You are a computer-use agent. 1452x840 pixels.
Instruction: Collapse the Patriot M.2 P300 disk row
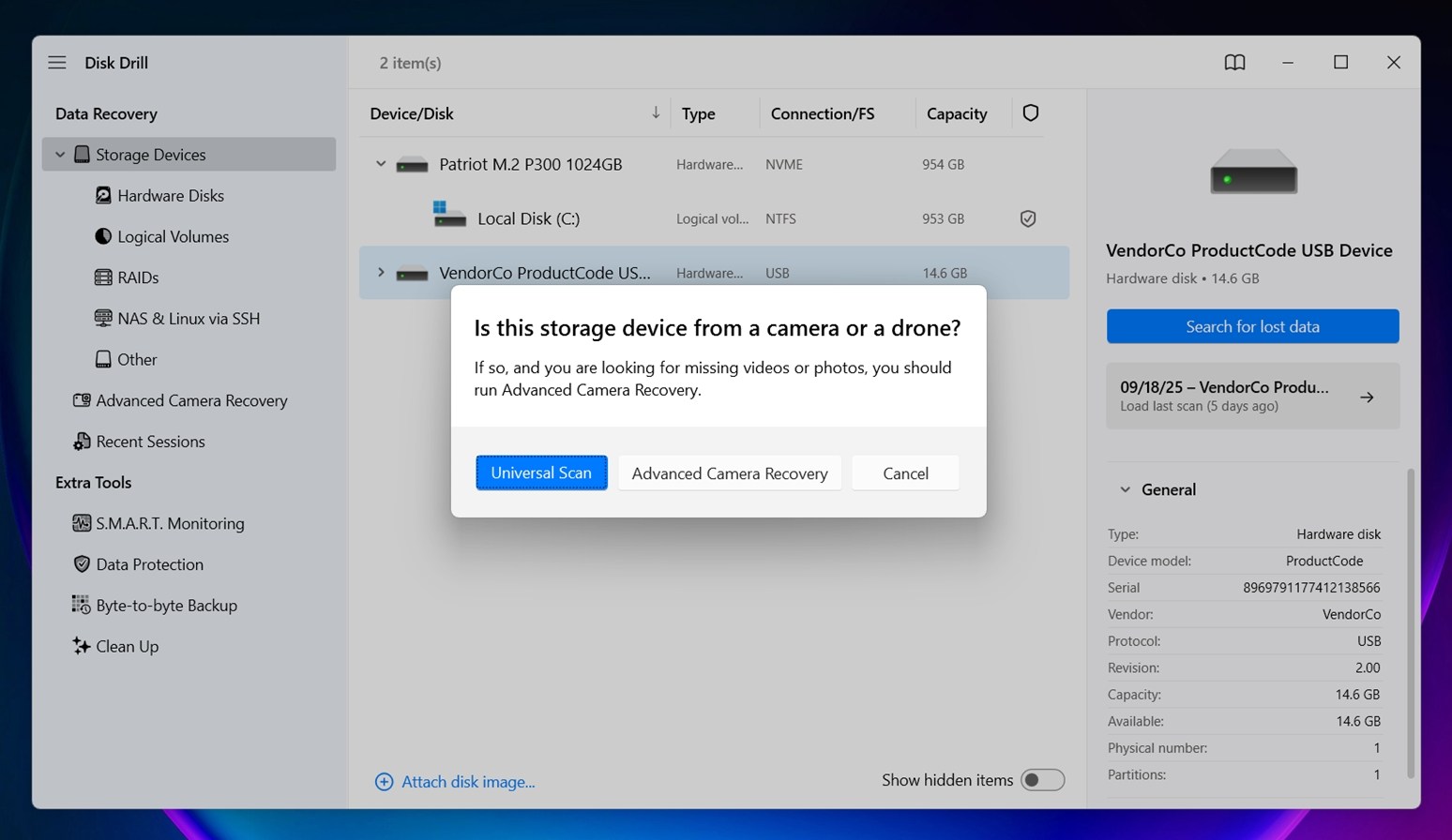pos(381,164)
